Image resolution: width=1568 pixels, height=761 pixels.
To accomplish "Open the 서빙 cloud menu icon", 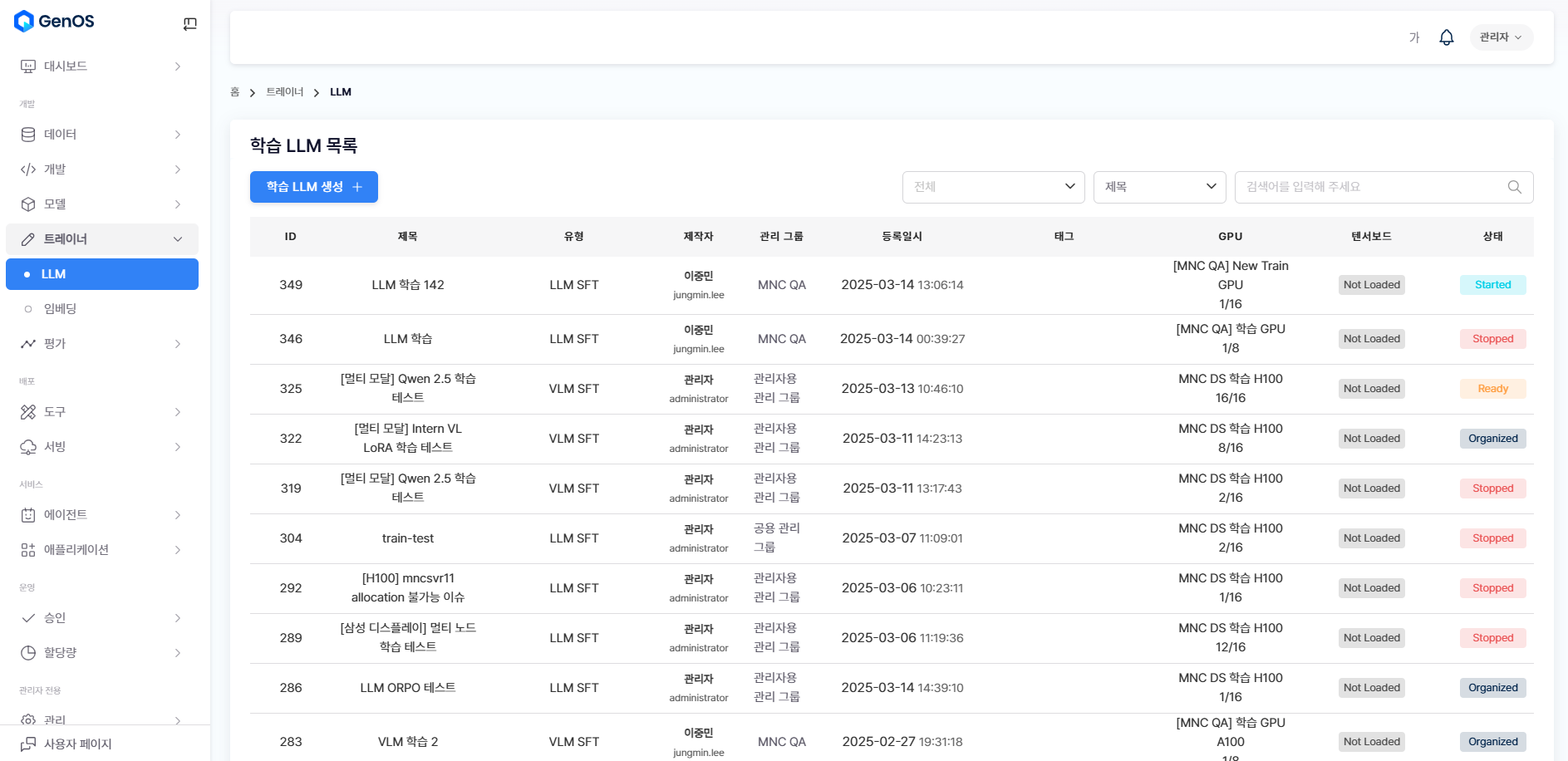I will [28, 447].
